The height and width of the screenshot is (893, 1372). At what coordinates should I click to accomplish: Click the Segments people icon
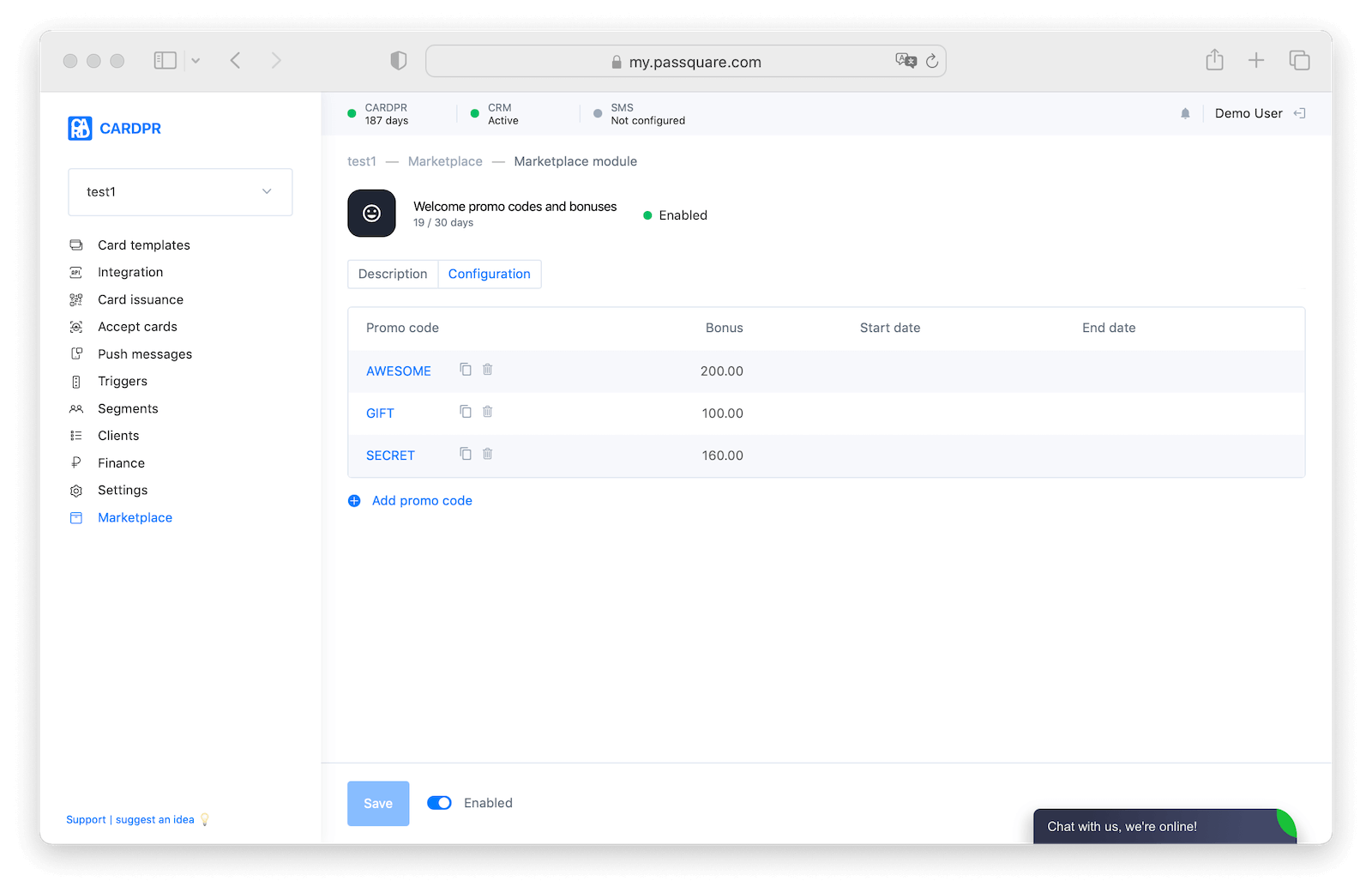pos(76,408)
